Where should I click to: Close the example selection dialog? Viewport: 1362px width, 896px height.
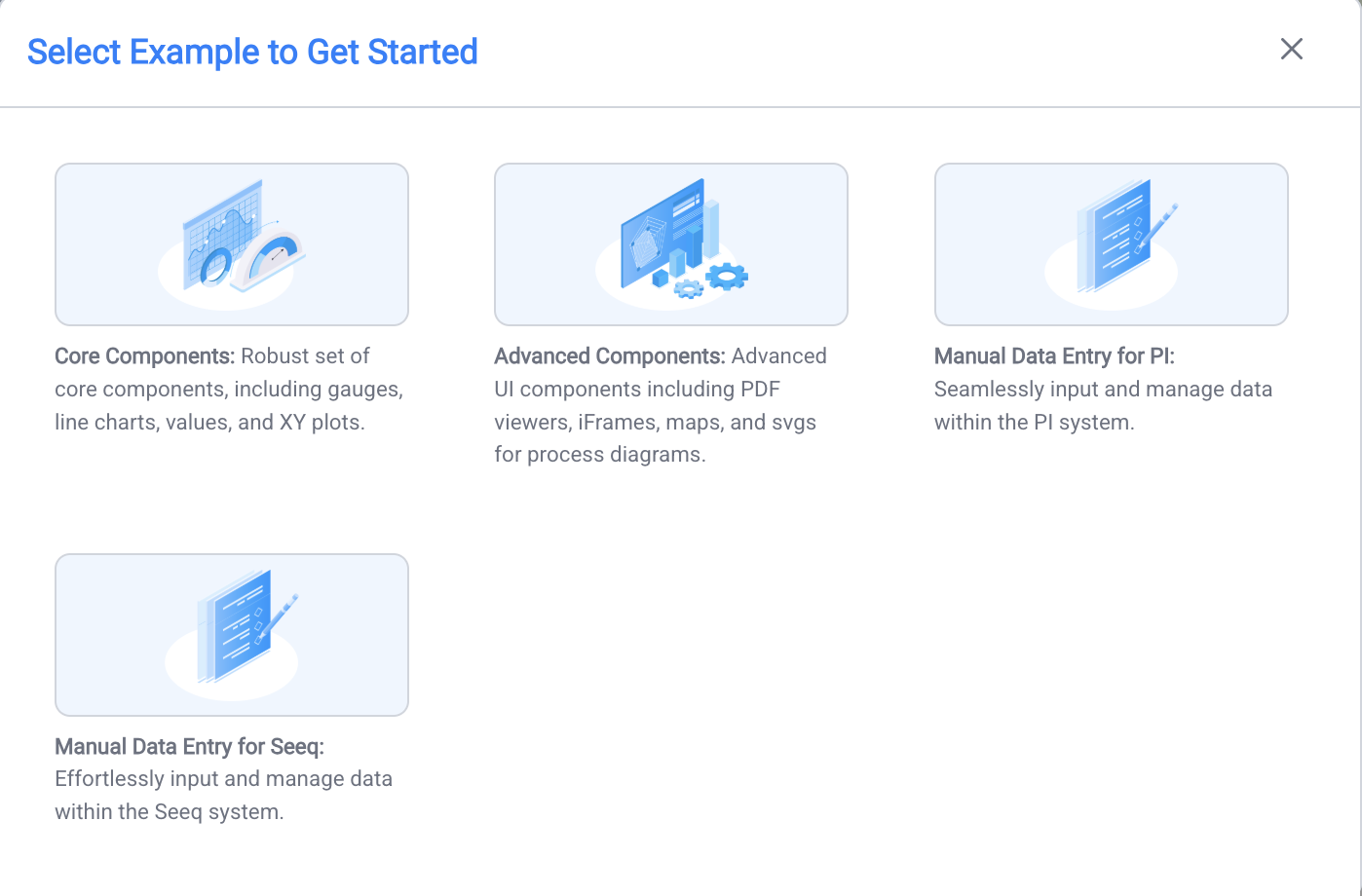coord(1292,50)
